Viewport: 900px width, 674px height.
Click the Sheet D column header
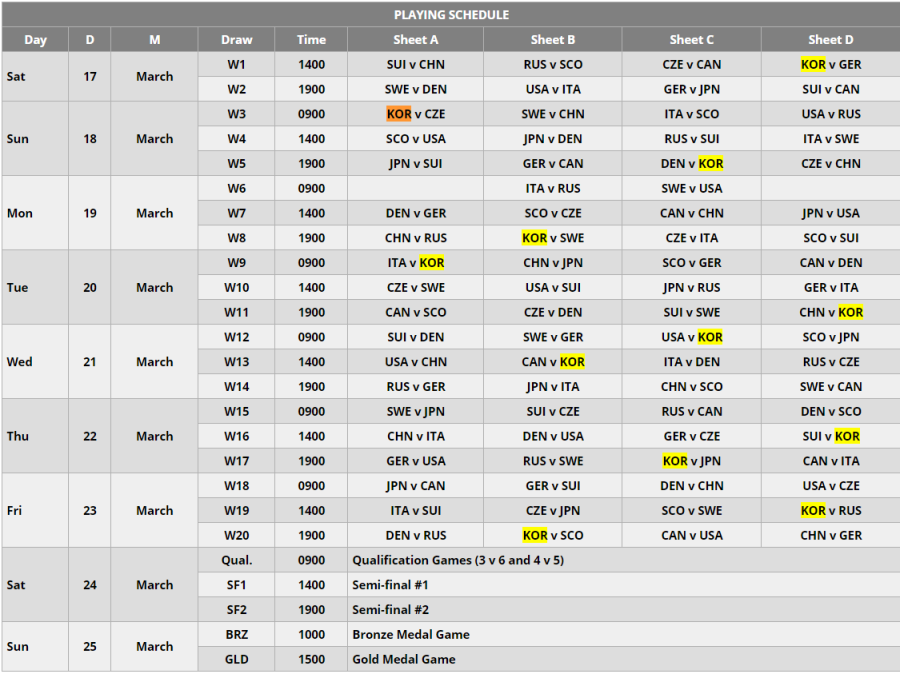tap(831, 40)
